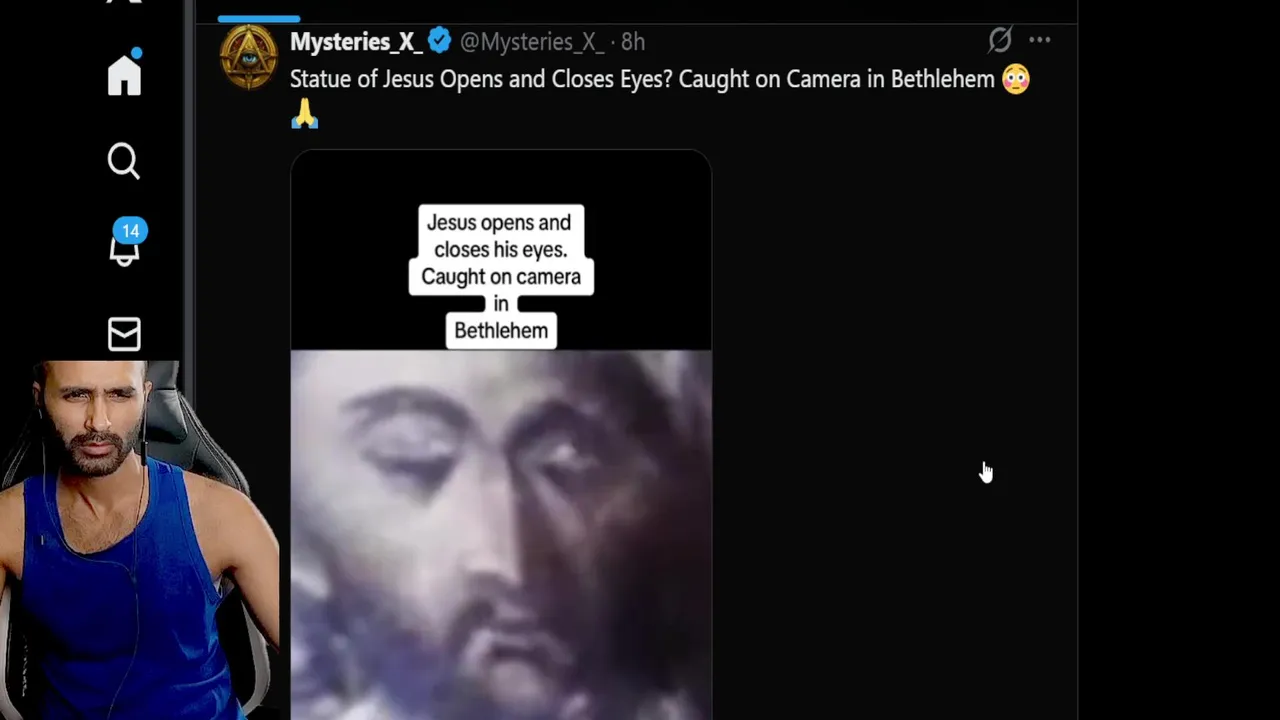The height and width of the screenshot is (720, 1280).
Task: Open the Search page icon
Action: 124,161
